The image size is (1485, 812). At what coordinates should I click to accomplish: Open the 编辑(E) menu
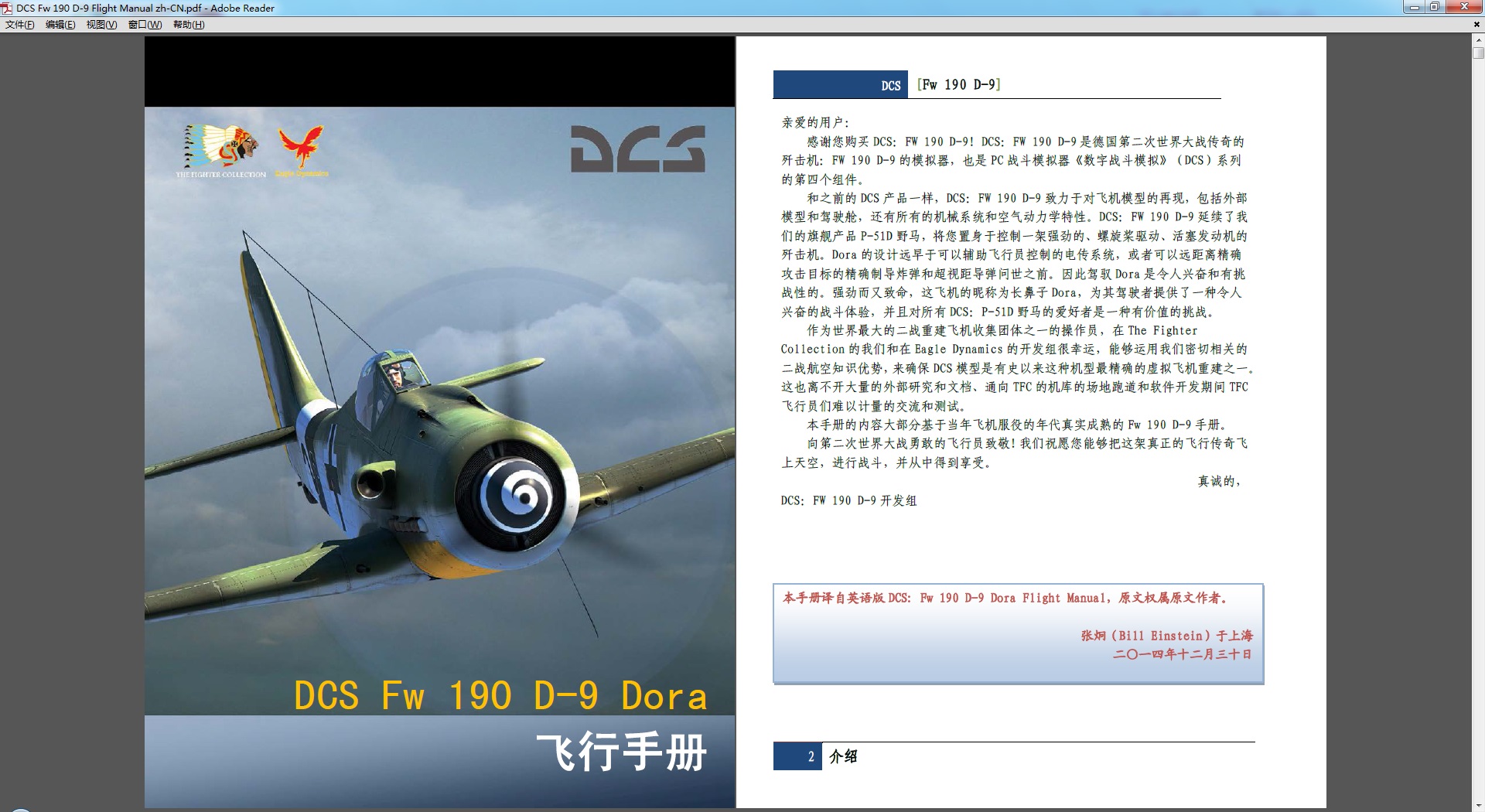pos(60,25)
